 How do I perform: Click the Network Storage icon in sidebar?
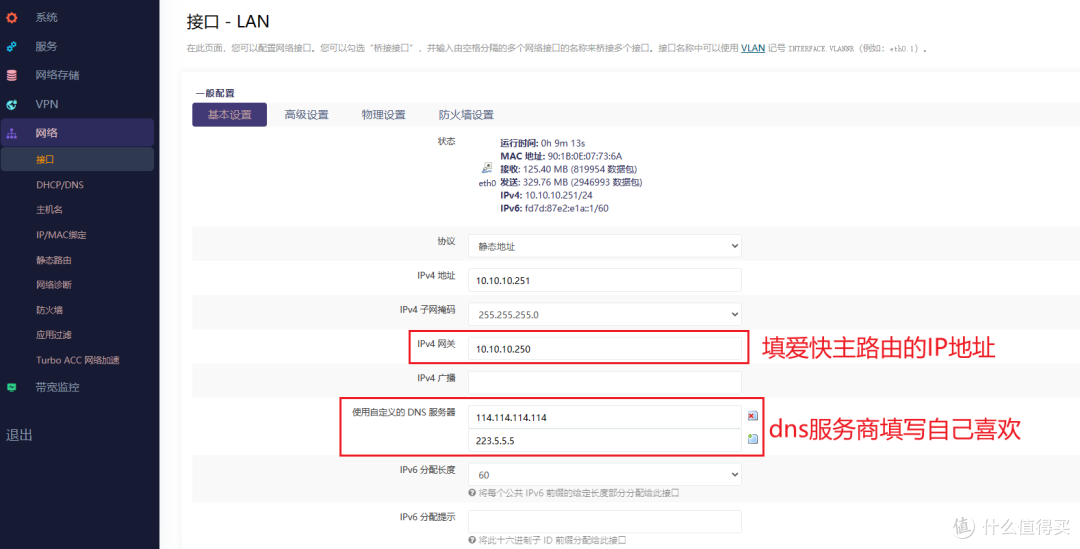tap(12, 75)
